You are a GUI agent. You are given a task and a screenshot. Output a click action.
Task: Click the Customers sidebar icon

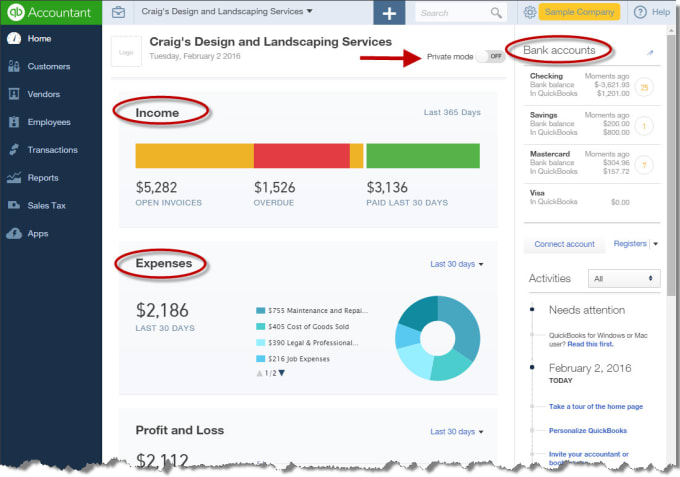pyautogui.click(x=14, y=66)
